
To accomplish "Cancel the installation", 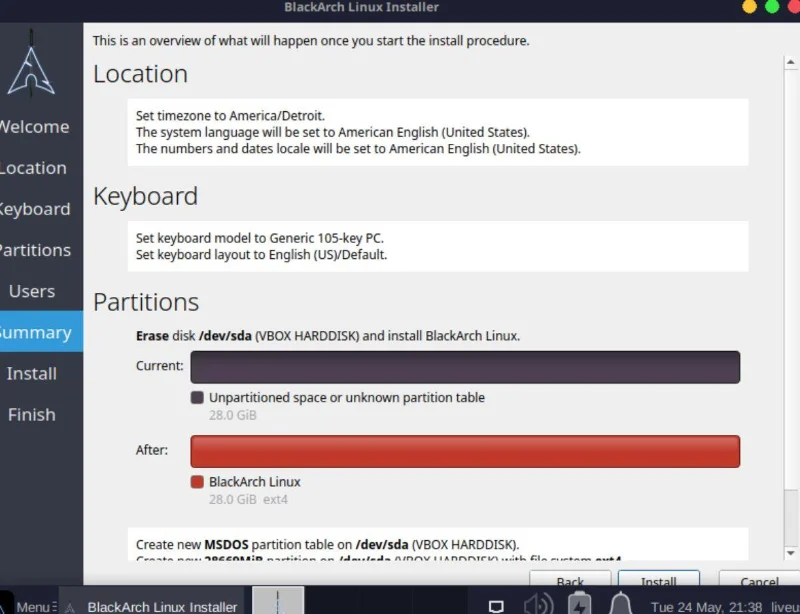I will coord(759,579).
